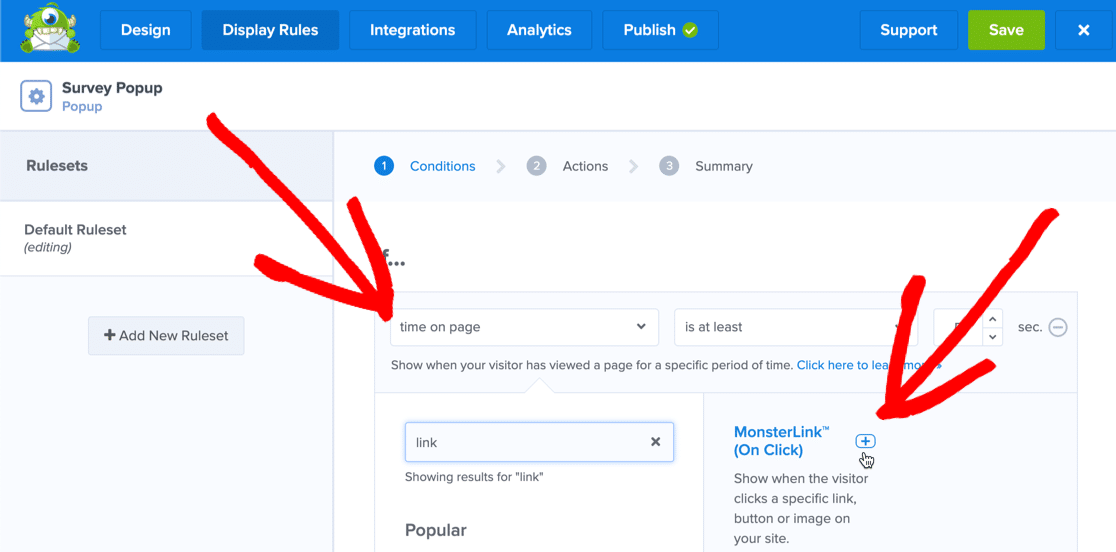Click the Survey Popup campaign name
Image resolution: width=1116 pixels, height=552 pixels.
[x=112, y=88]
